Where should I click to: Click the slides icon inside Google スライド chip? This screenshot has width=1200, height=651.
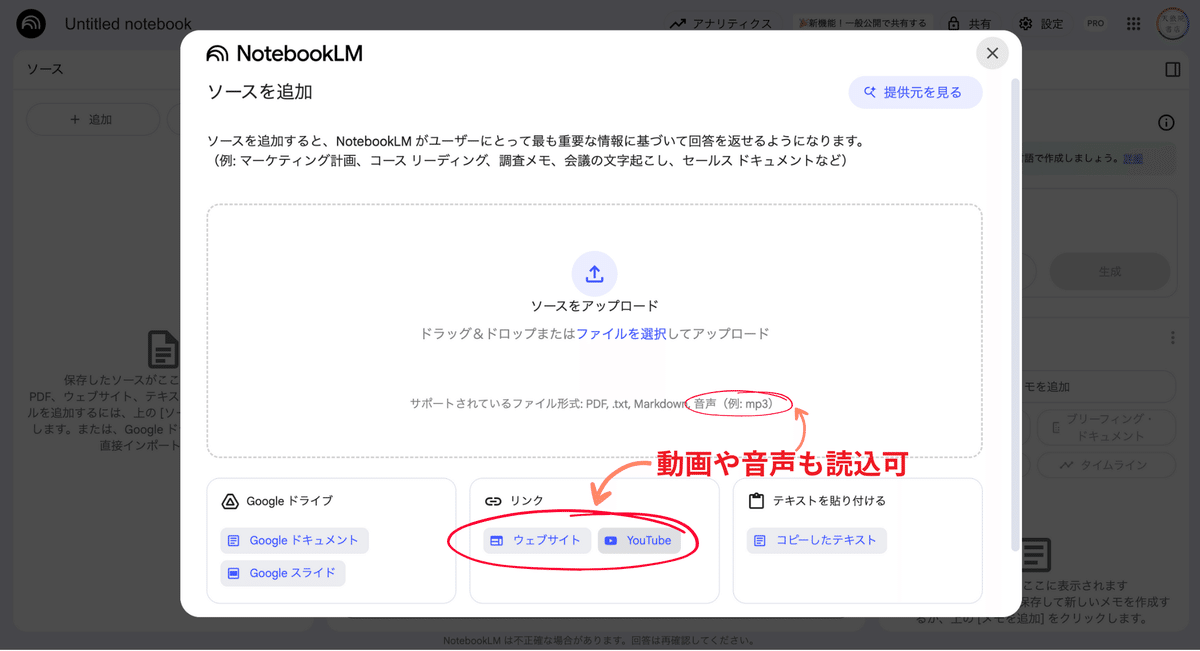click(234, 573)
